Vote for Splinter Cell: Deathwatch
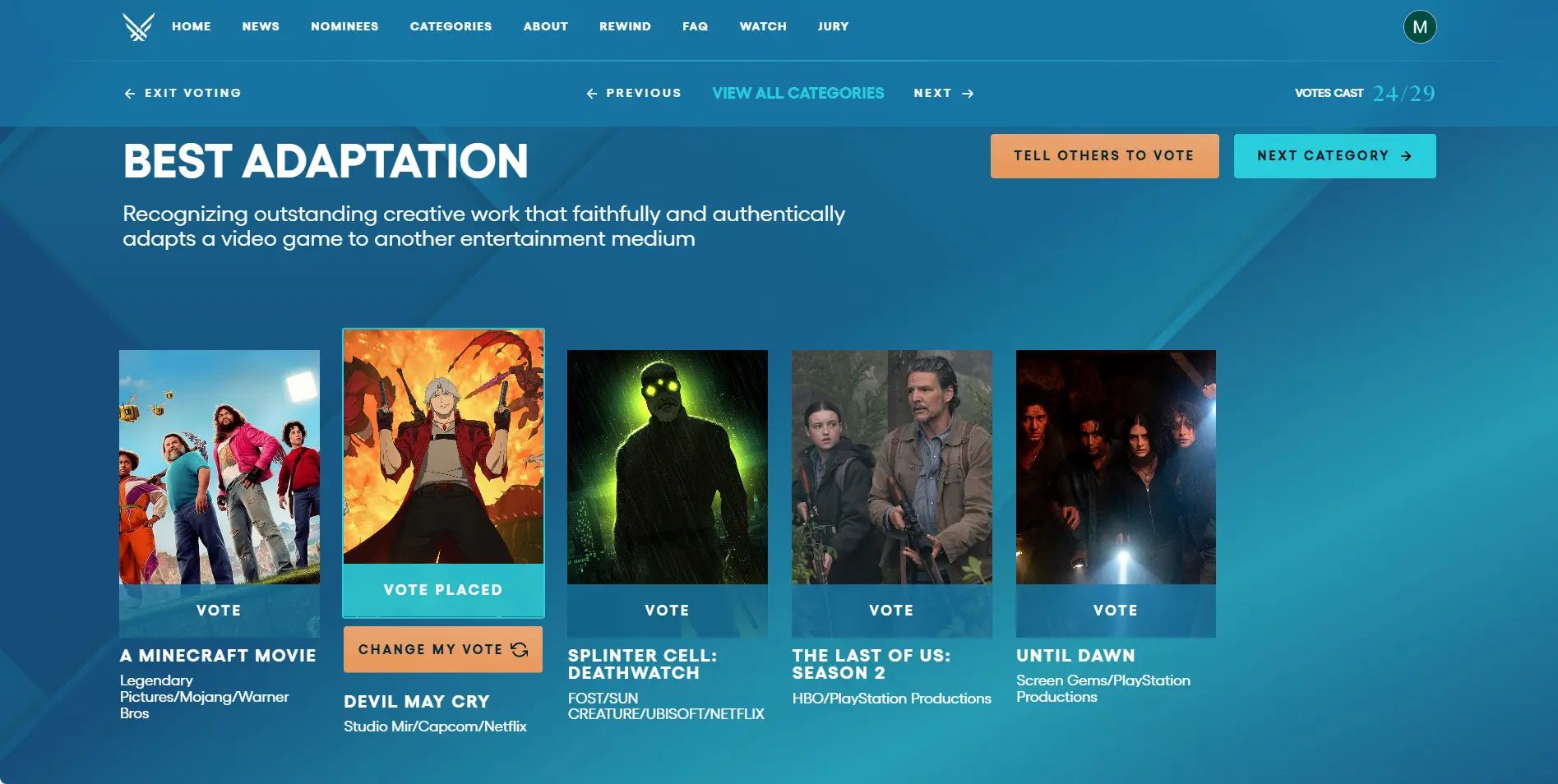This screenshot has height=784, width=1558. tap(667, 611)
